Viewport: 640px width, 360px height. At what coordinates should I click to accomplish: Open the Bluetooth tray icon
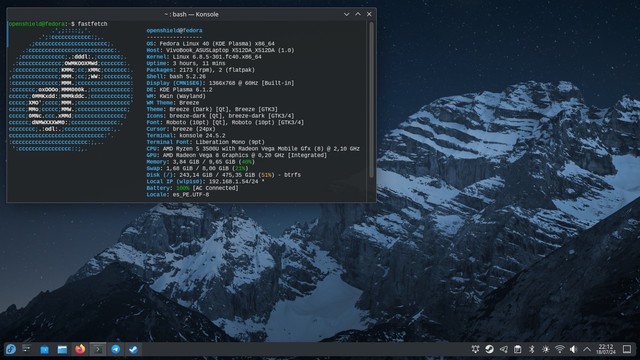tap(531, 349)
